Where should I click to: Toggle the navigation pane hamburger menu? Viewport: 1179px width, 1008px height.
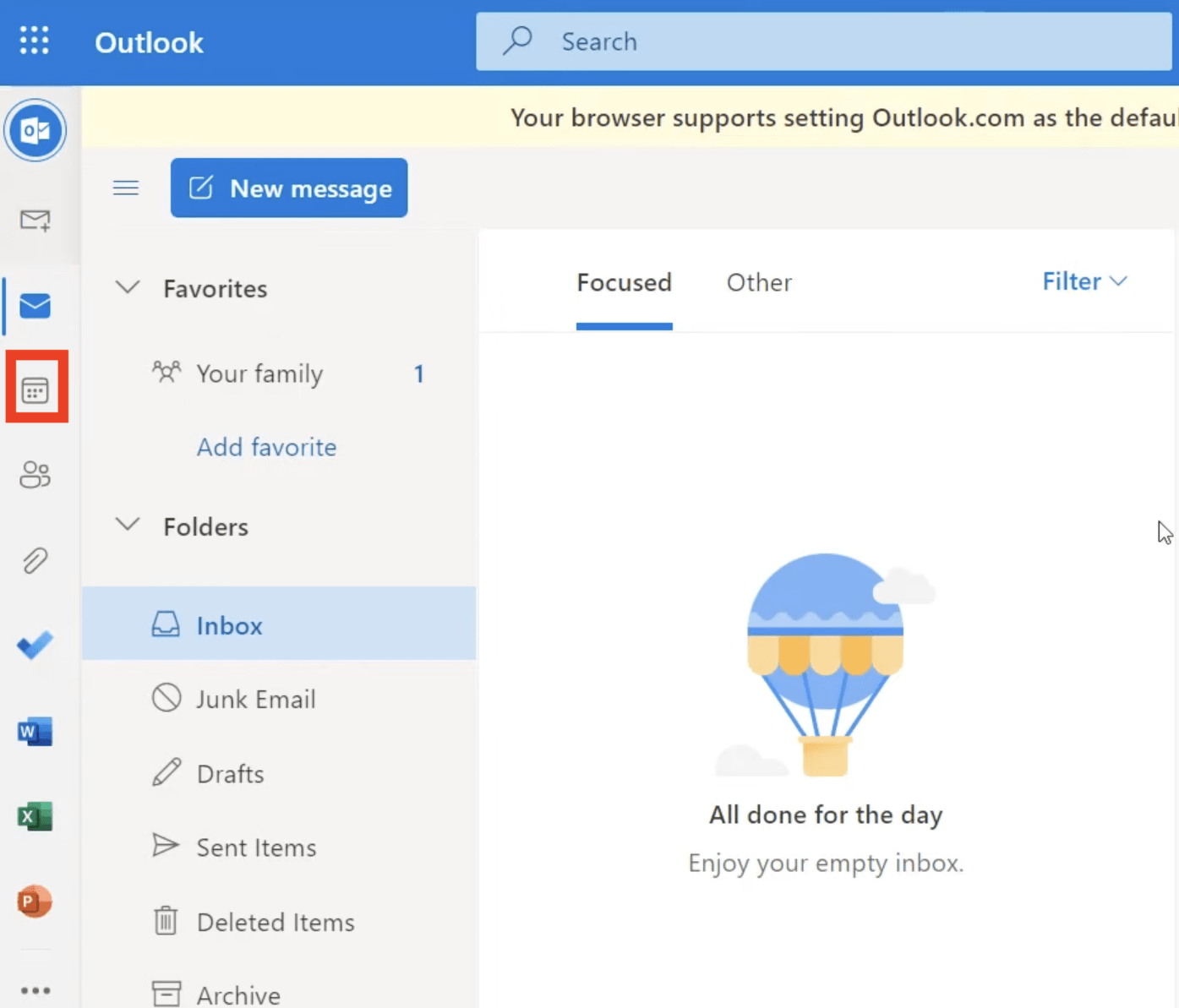point(126,188)
